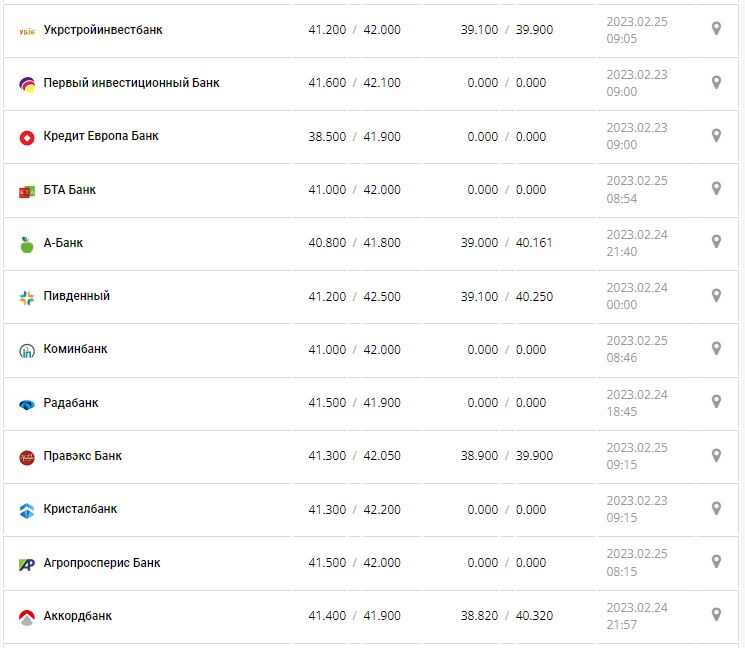Click the Коминбанк logo icon
This screenshot has width=745, height=648.
coord(27,350)
